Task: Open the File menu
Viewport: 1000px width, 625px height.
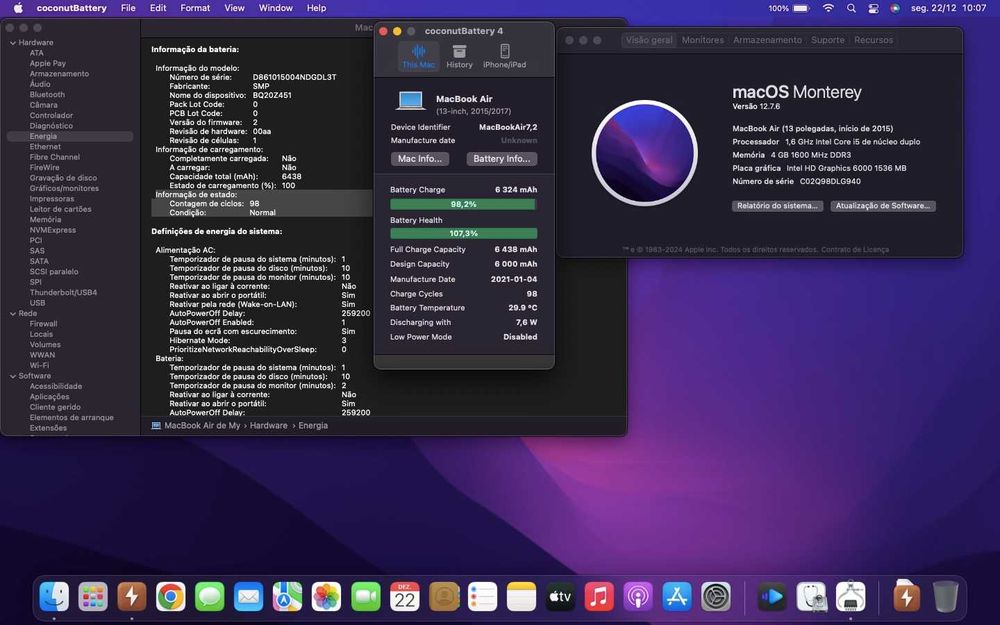Action: pyautogui.click(x=128, y=8)
